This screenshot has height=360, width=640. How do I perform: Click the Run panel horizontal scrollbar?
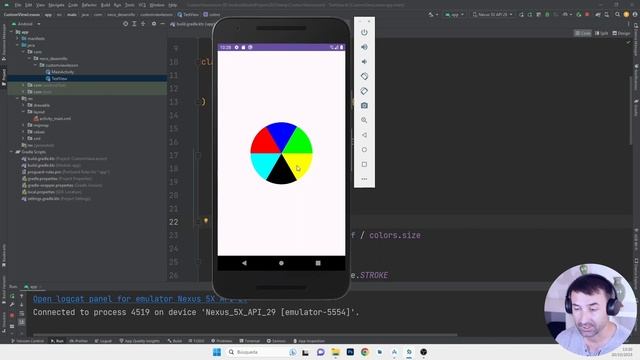(245, 335)
